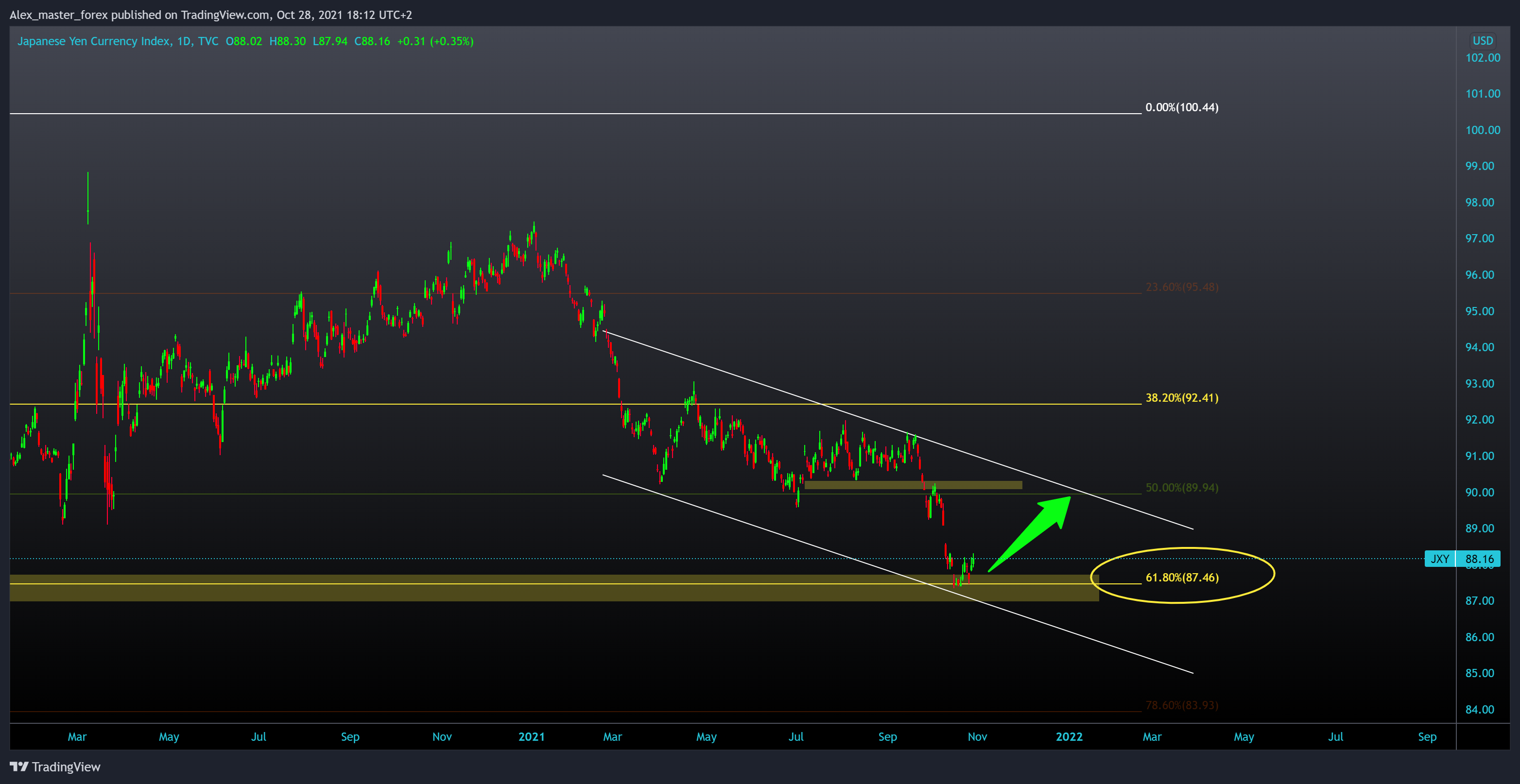The width and height of the screenshot is (1520, 784).
Task: Click the 96.00 price axis label
Action: click(1479, 275)
